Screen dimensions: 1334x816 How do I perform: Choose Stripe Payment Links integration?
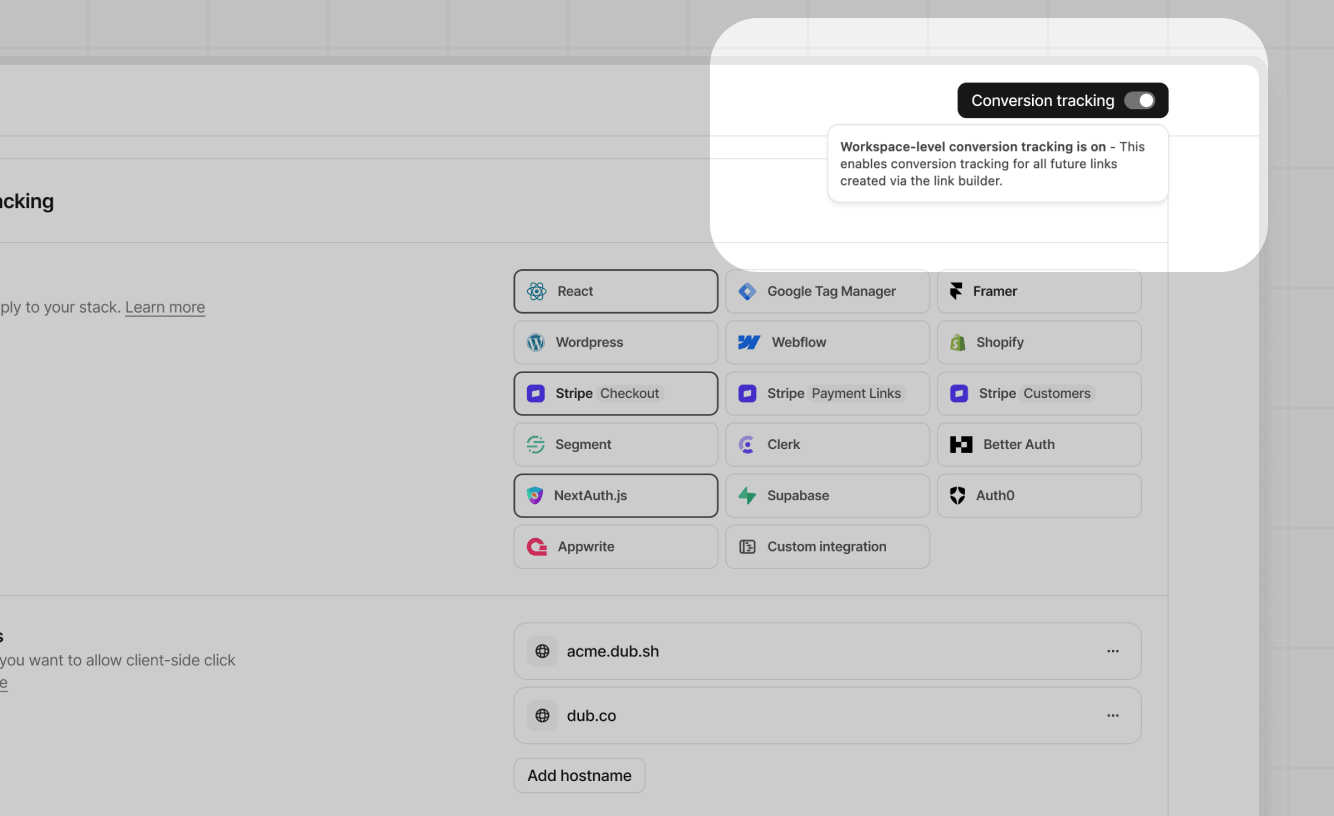pos(828,393)
